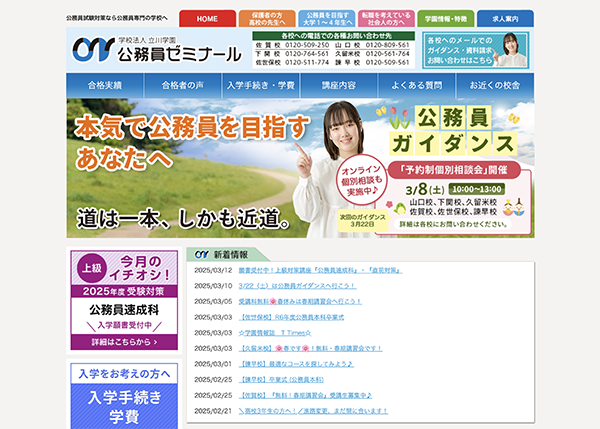Open the 諫早校 最適なコース news link
600x429 pixels.
click(296, 364)
